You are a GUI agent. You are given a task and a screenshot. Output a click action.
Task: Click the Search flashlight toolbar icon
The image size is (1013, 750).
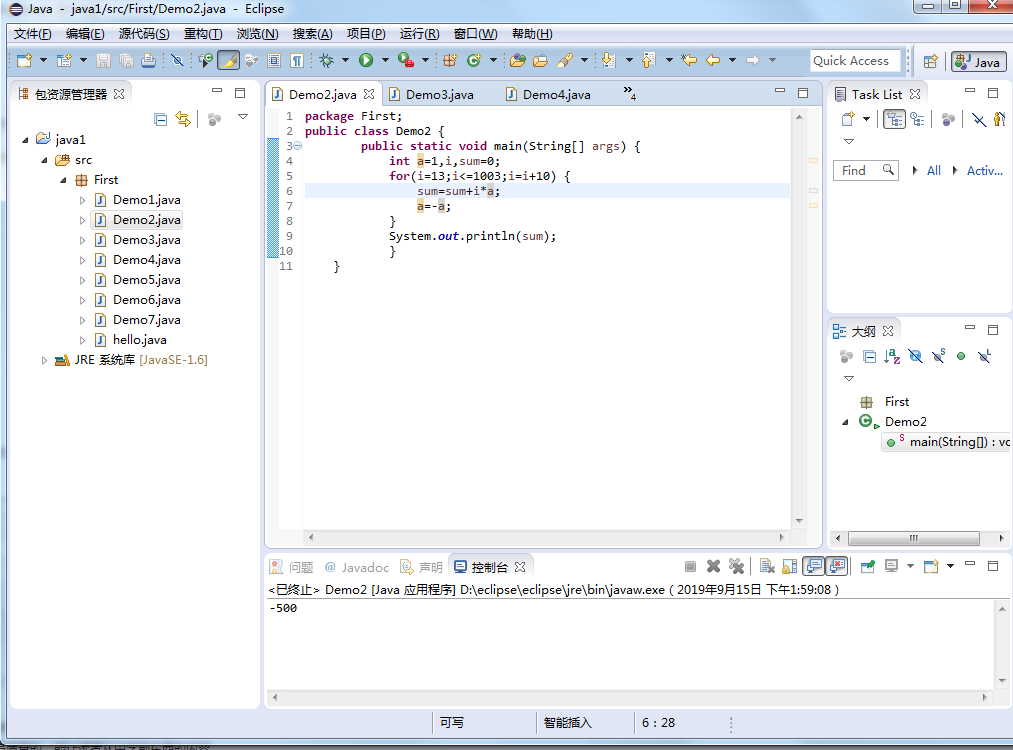[x=565, y=60]
